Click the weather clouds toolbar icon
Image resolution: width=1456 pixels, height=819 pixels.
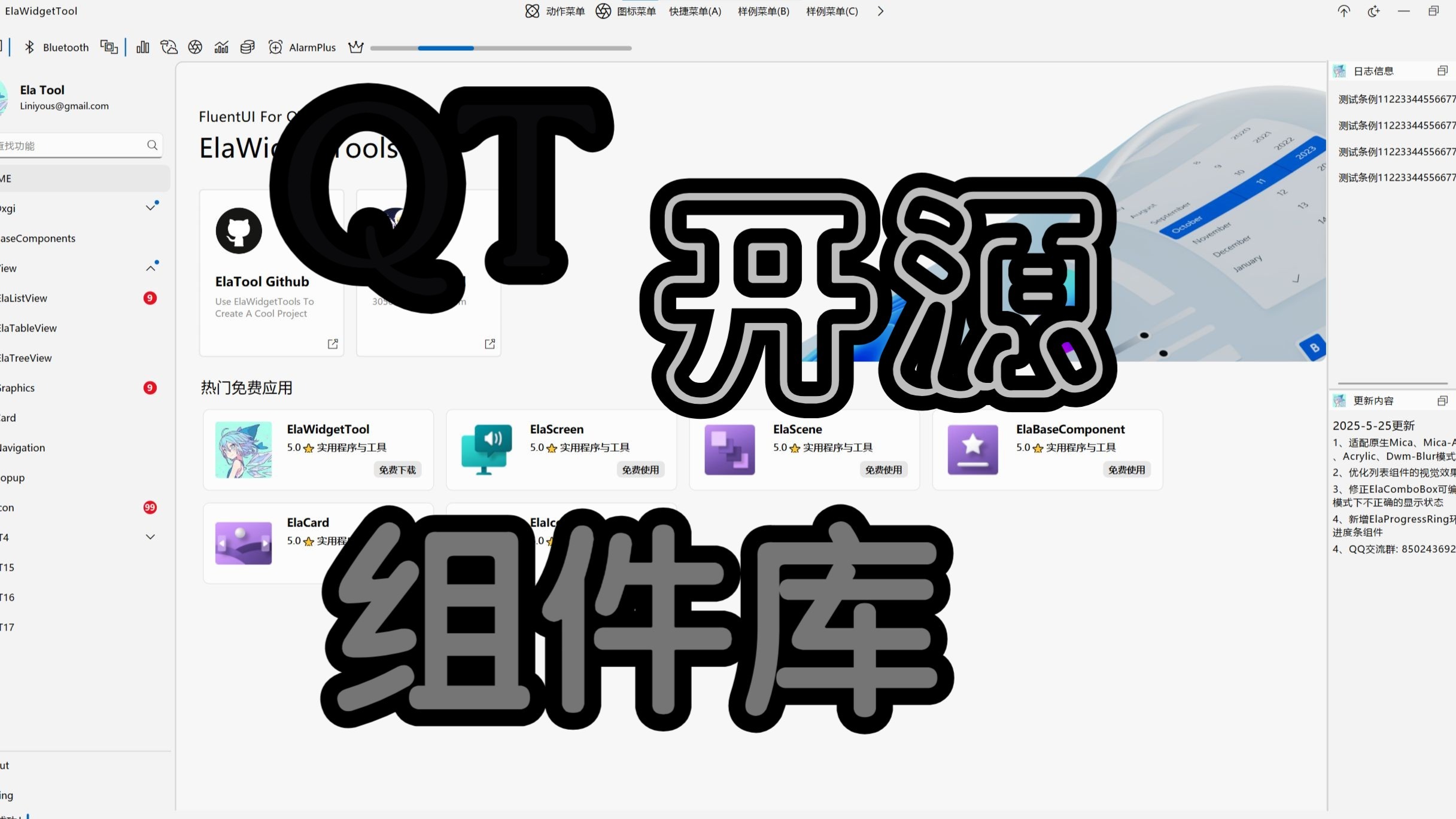tap(169, 47)
